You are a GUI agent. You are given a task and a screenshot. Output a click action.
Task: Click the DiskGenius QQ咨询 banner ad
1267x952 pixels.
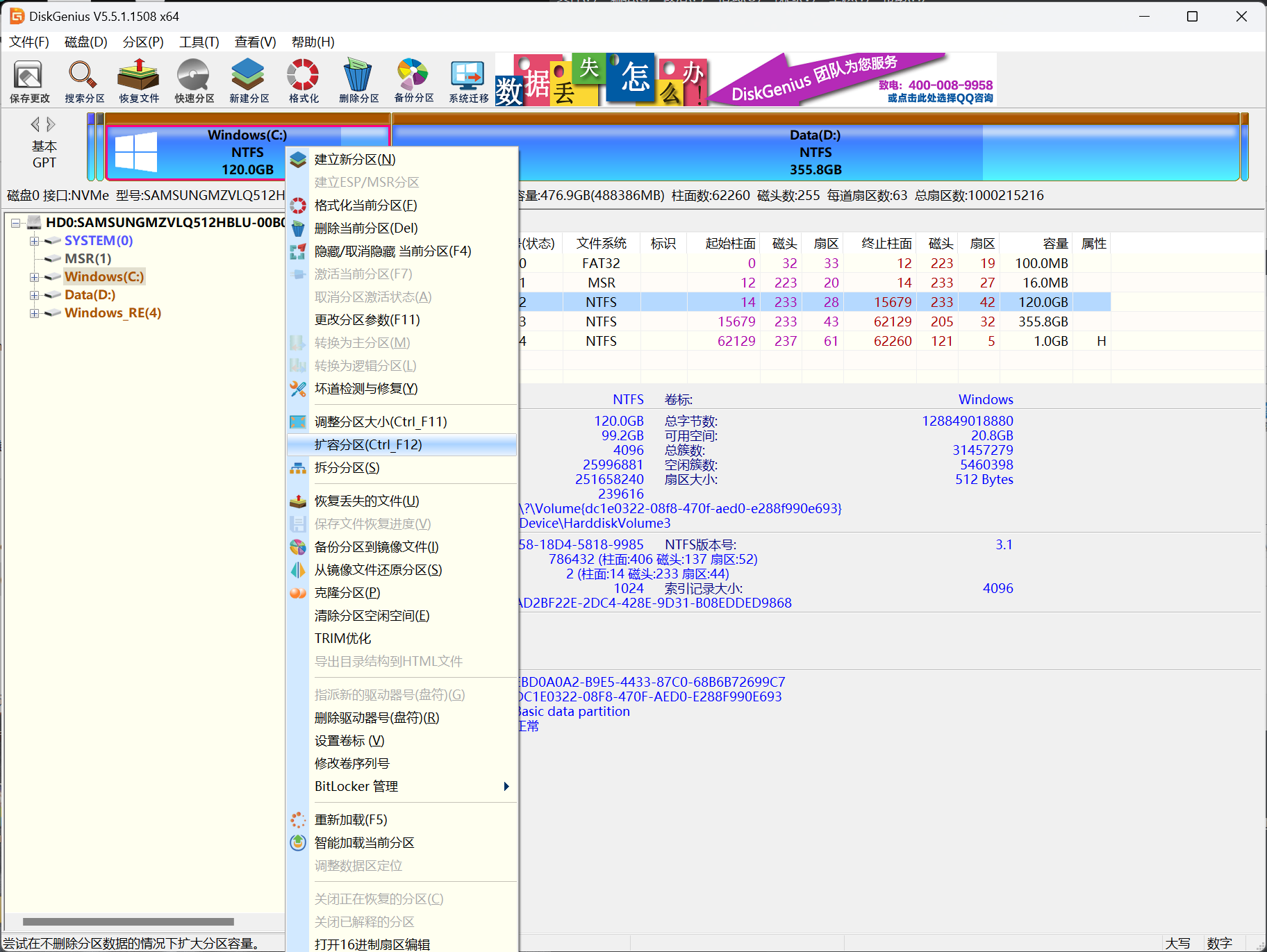tap(746, 80)
